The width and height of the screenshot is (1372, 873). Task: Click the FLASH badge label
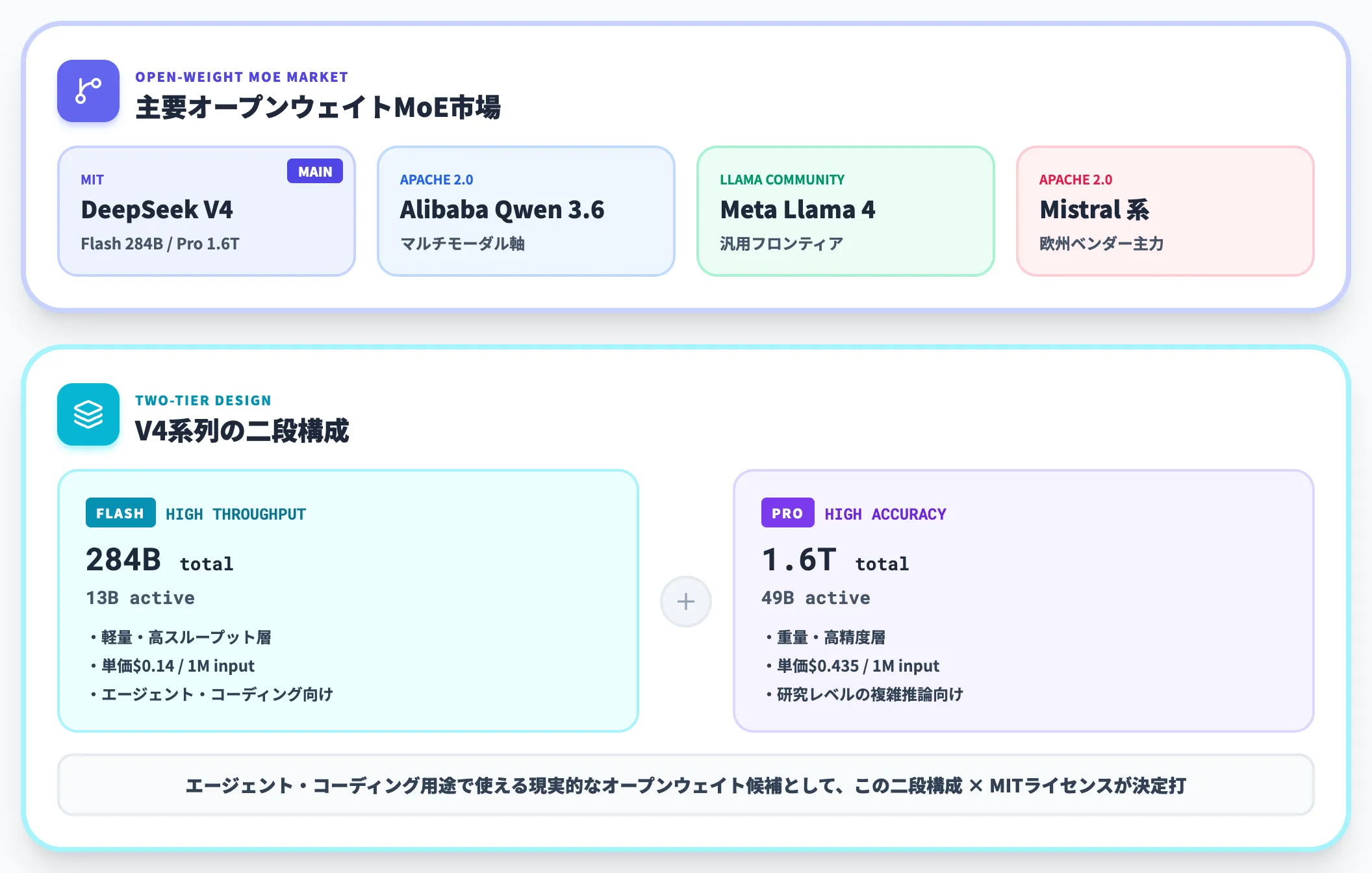pyautogui.click(x=120, y=513)
